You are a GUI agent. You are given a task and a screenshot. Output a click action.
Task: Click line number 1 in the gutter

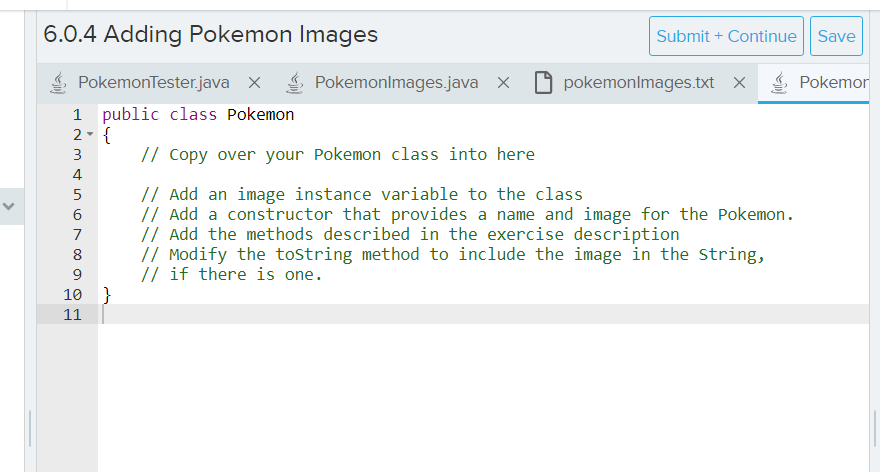point(77,115)
